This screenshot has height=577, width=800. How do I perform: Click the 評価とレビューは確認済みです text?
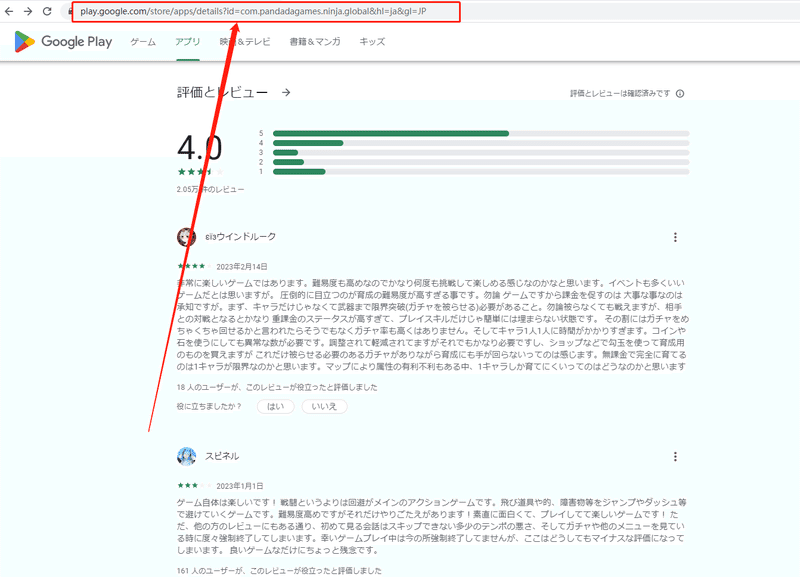coord(620,93)
